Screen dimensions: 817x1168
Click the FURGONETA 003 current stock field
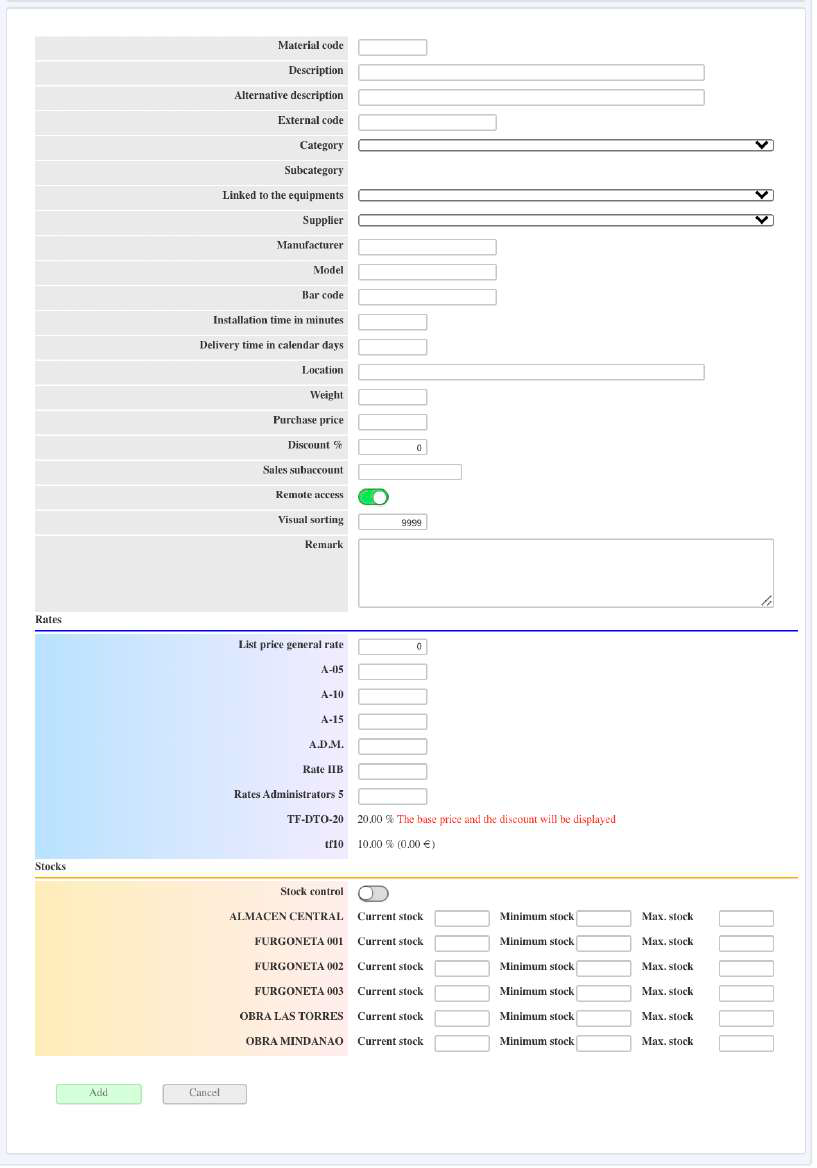(462, 994)
